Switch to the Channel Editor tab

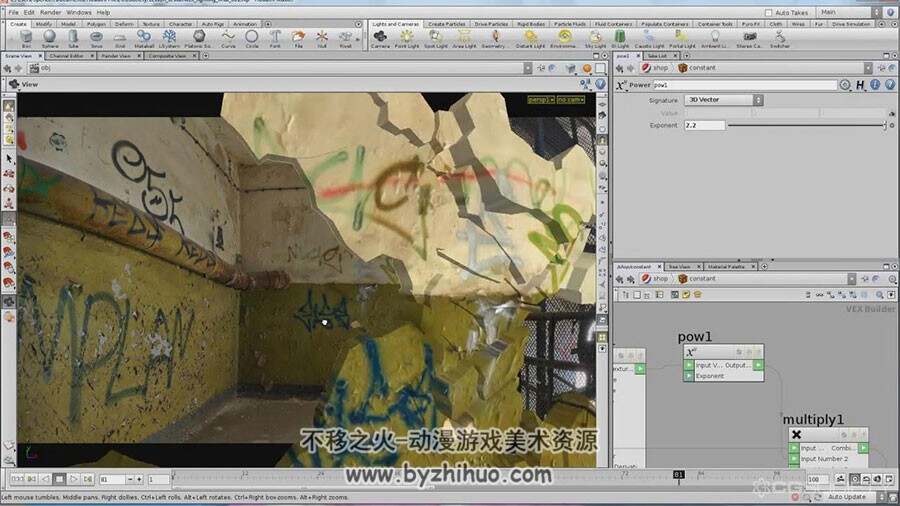[67, 56]
